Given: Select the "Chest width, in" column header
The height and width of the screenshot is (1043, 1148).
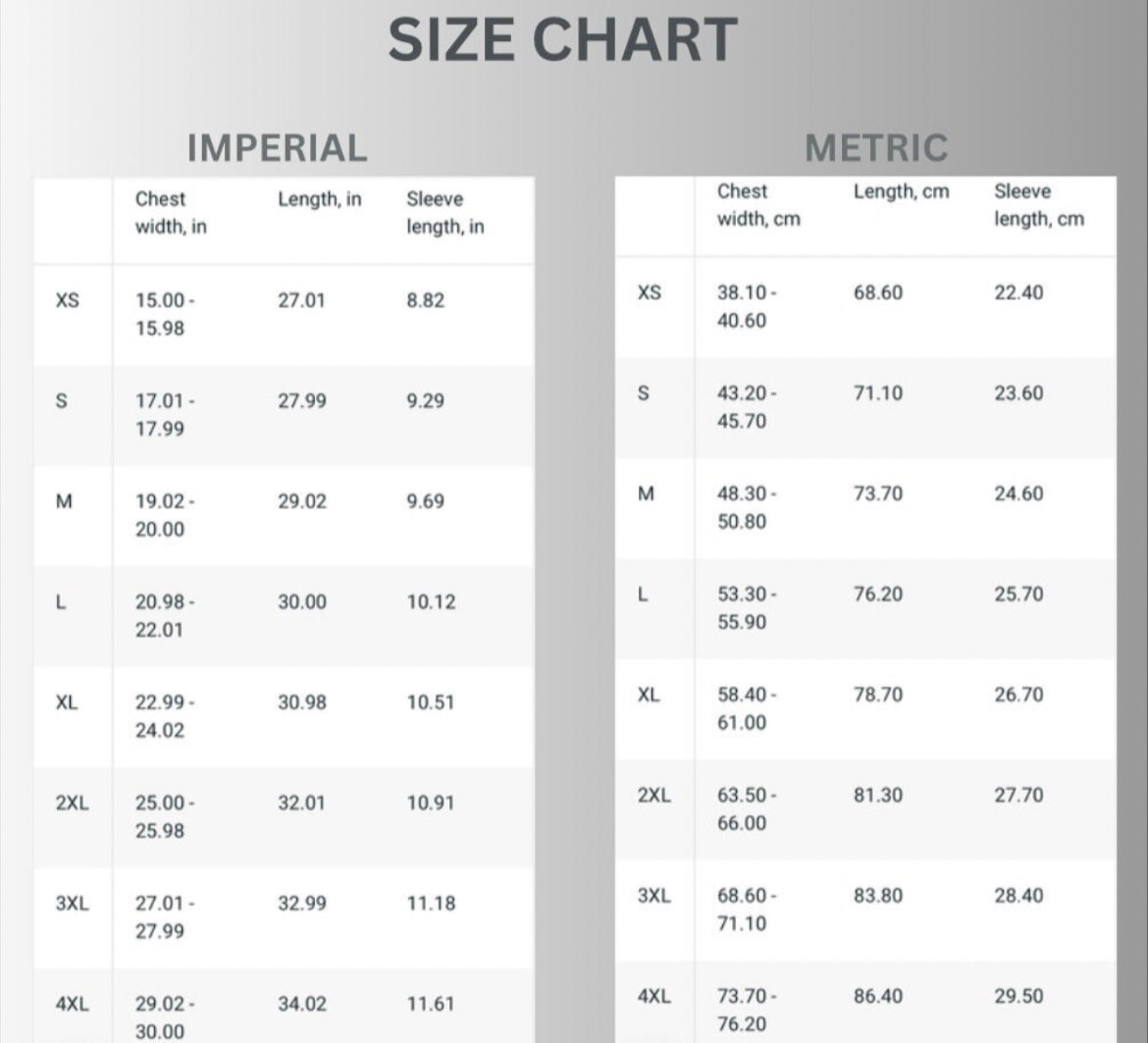Looking at the screenshot, I should click(x=171, y=213).
